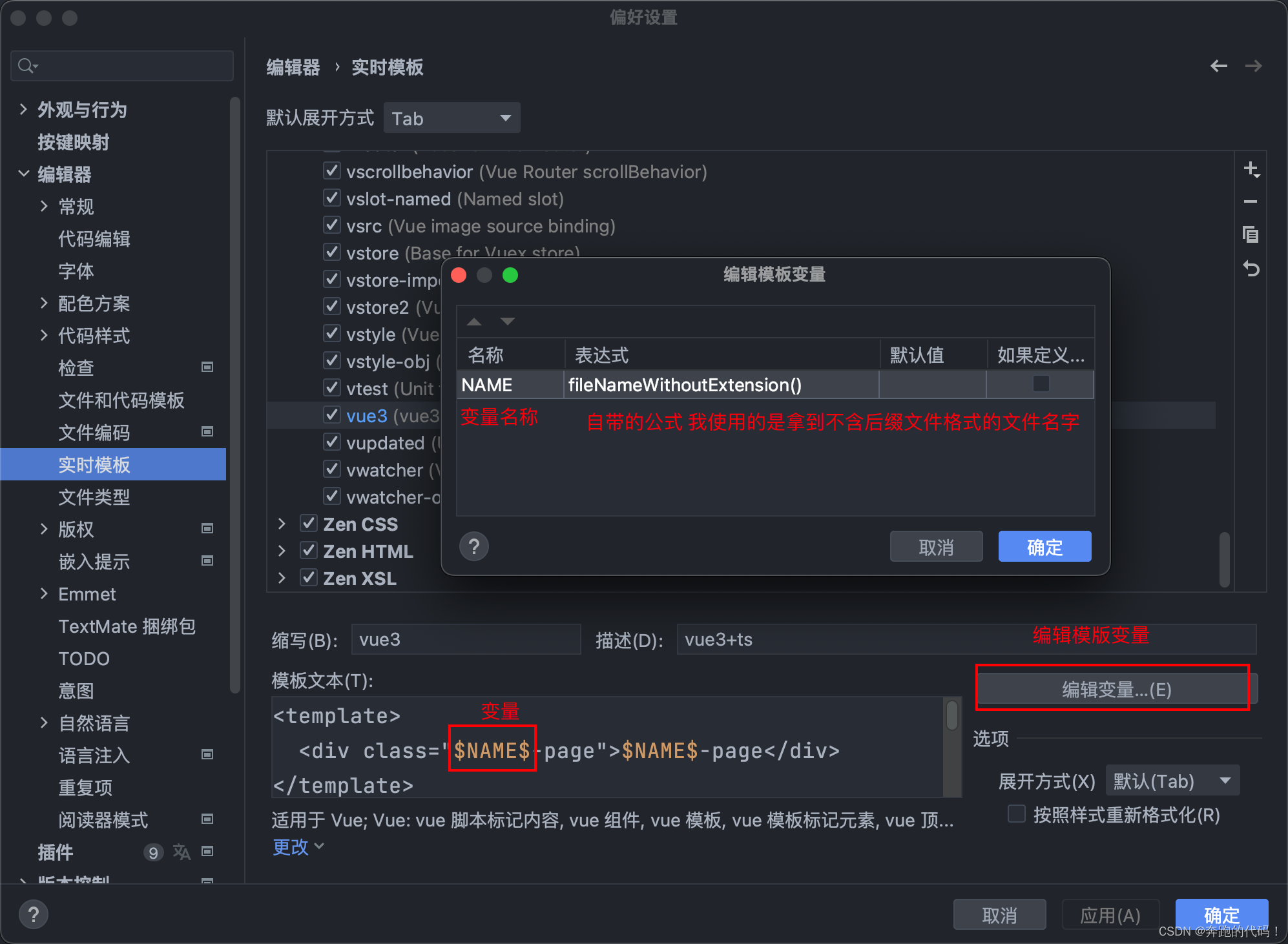Select 按键映射 in settings tree

click(x=73, y=142)
